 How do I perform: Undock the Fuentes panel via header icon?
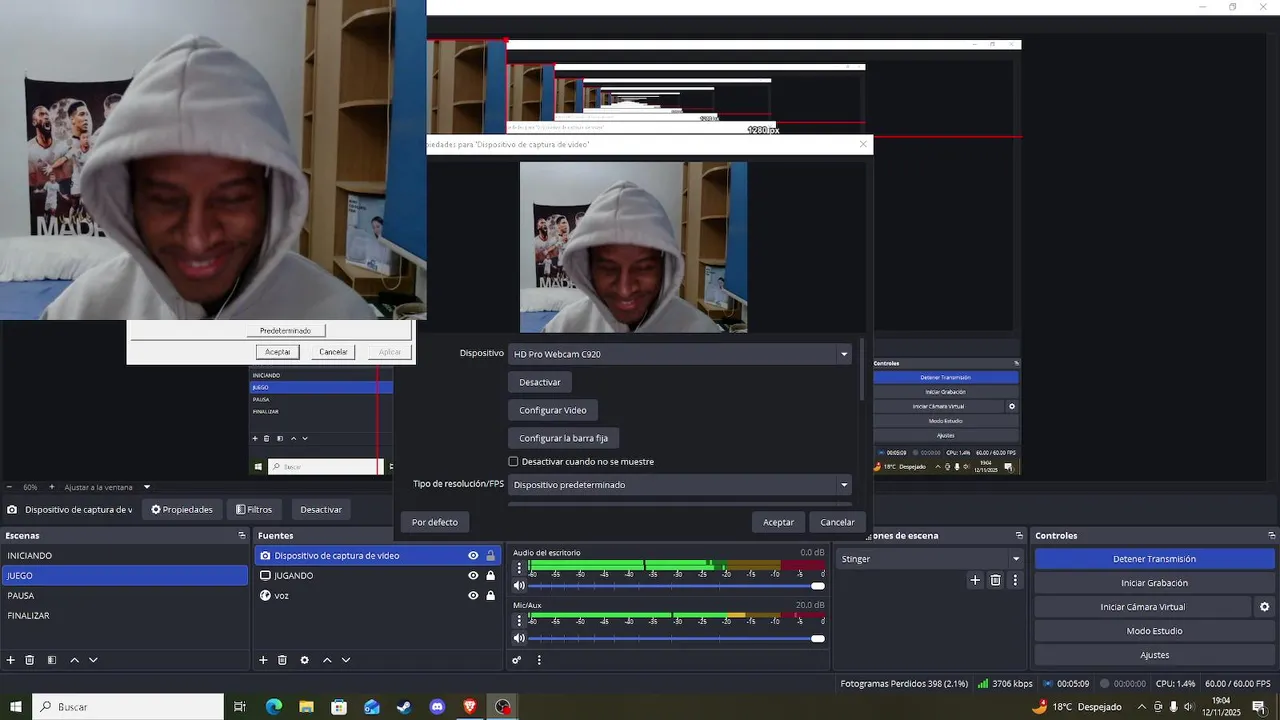(x=493, y=536)
